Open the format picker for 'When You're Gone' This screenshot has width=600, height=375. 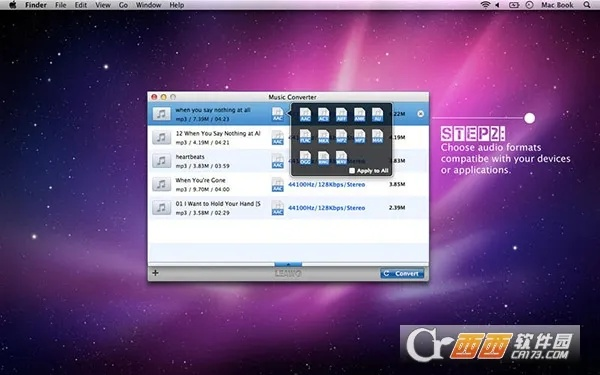pos(277,184)
